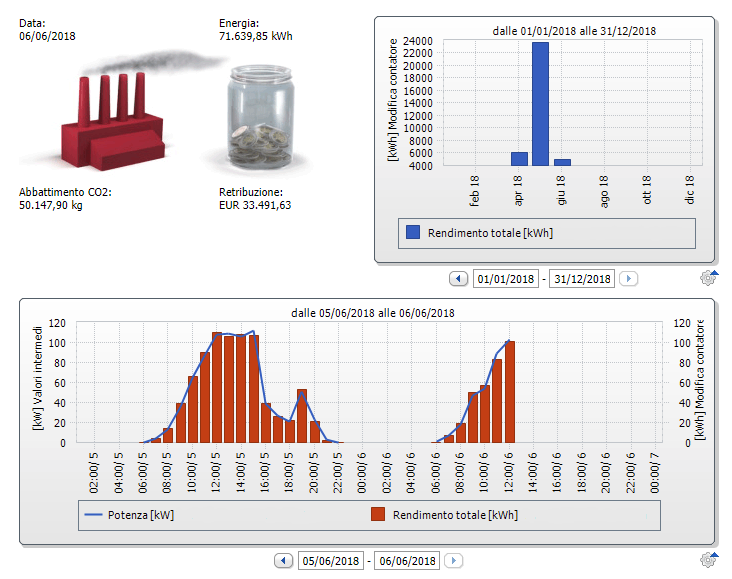This screenshot has height=579, width=732.
Task: Select the small blue June bar
Action: point(562,162)
